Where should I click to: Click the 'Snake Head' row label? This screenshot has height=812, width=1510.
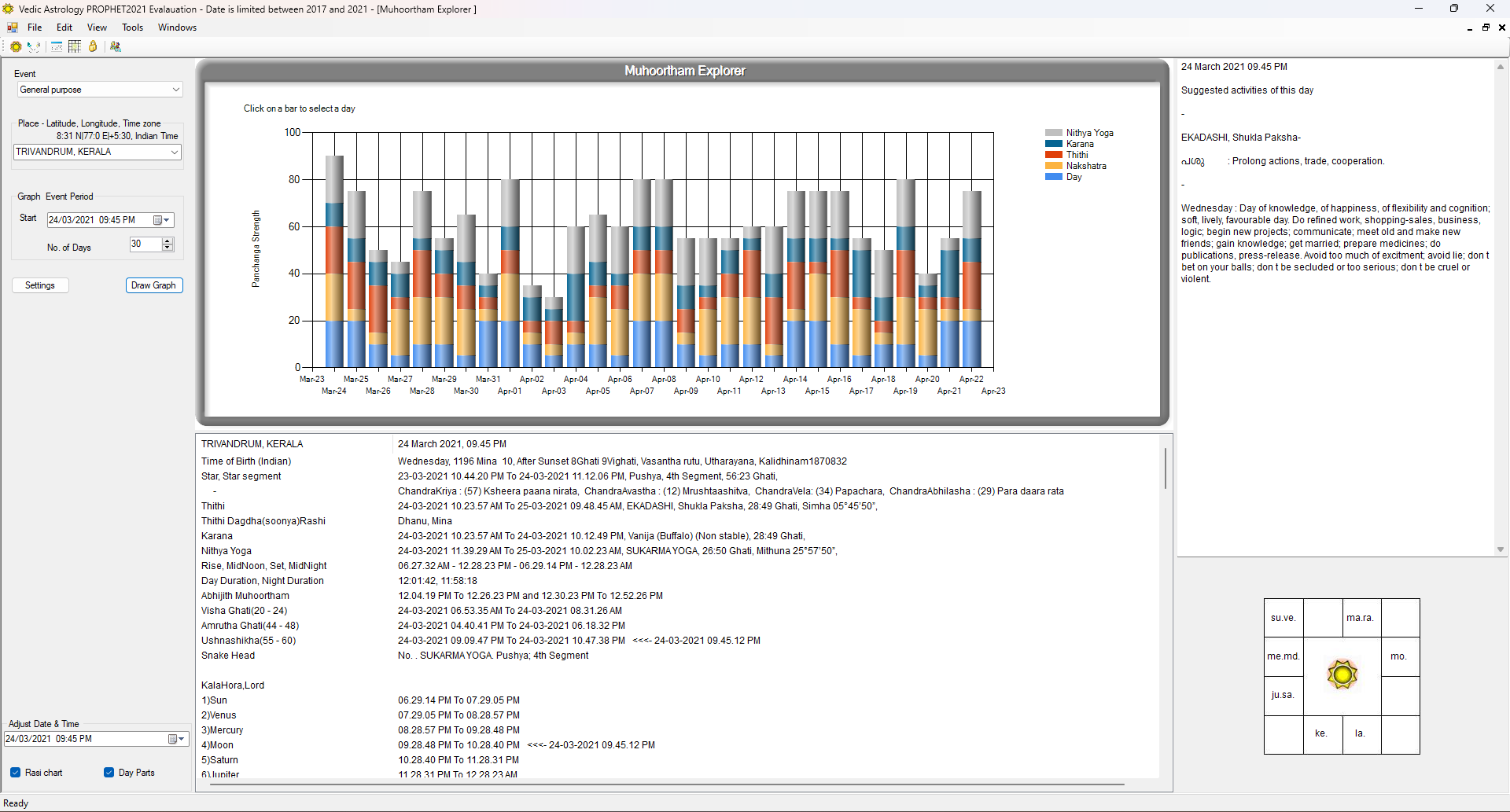228,656
